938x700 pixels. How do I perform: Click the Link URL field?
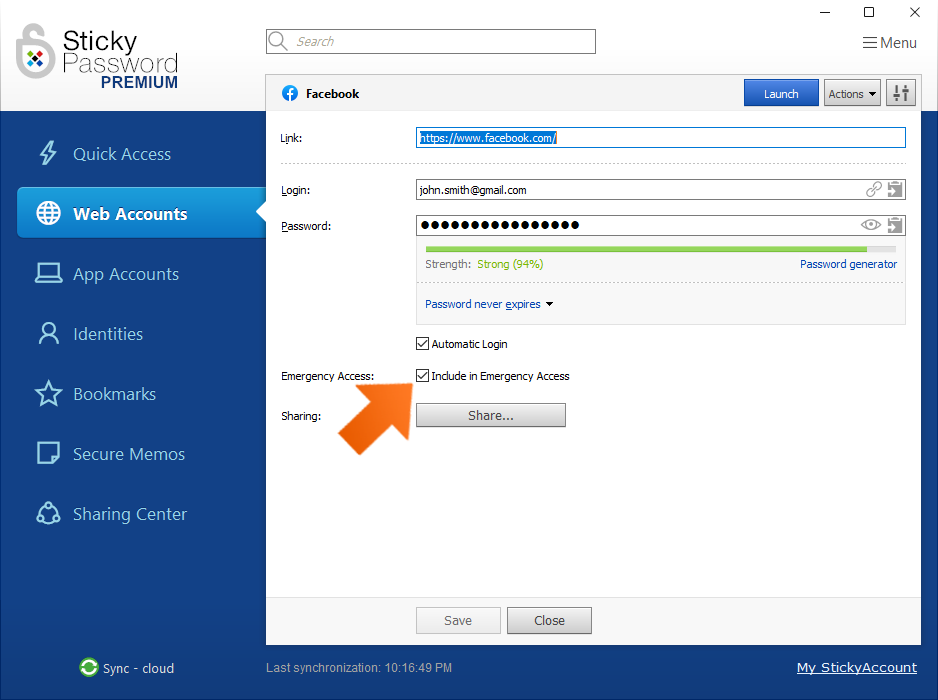[660, 138]
